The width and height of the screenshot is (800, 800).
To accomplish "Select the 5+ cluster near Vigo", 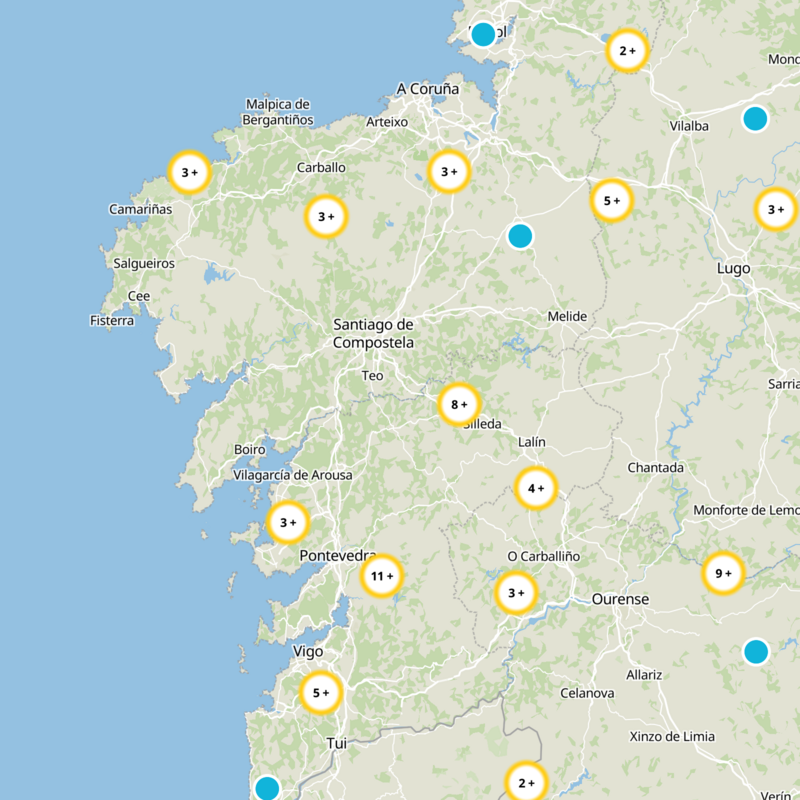I will tap(321, 693).
